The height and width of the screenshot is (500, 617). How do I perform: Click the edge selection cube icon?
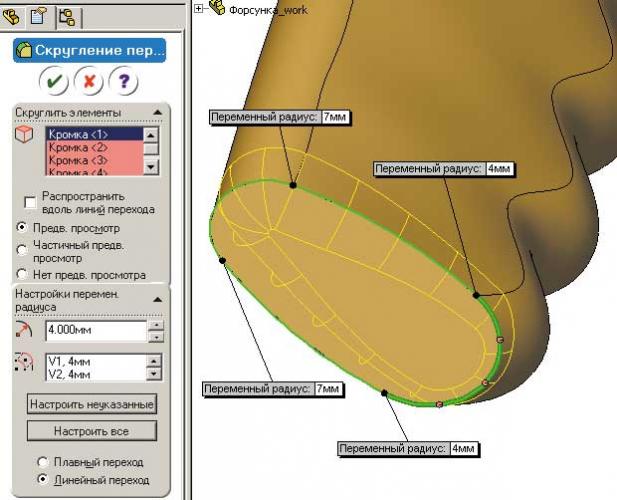24,136
